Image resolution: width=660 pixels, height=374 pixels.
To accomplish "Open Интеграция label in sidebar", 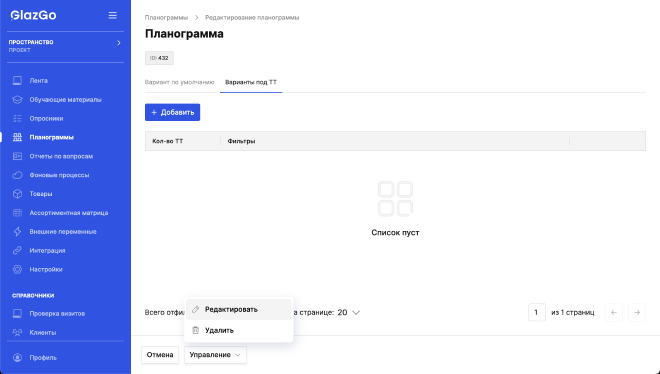I will point(47,251).
